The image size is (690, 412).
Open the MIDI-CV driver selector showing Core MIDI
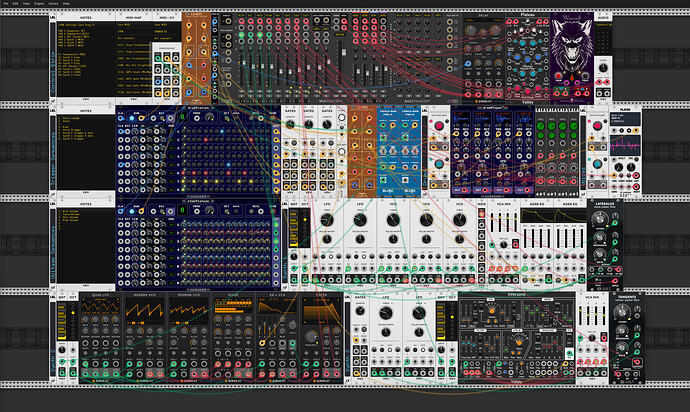[167, 25]
